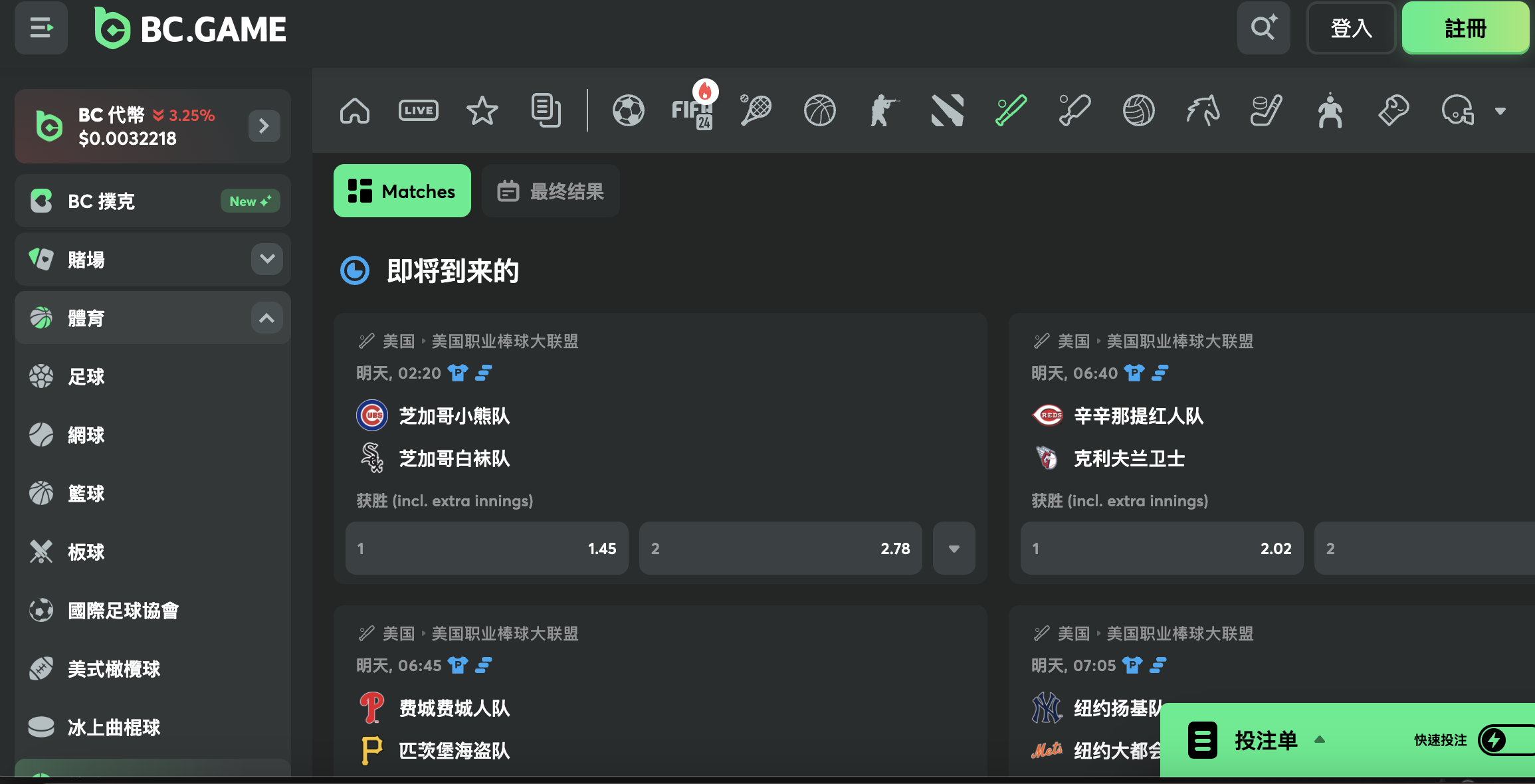Bet on outcome 1 at 1.45 odds
This screenshot has width=1535, height=784.
(x=486, y=548)
